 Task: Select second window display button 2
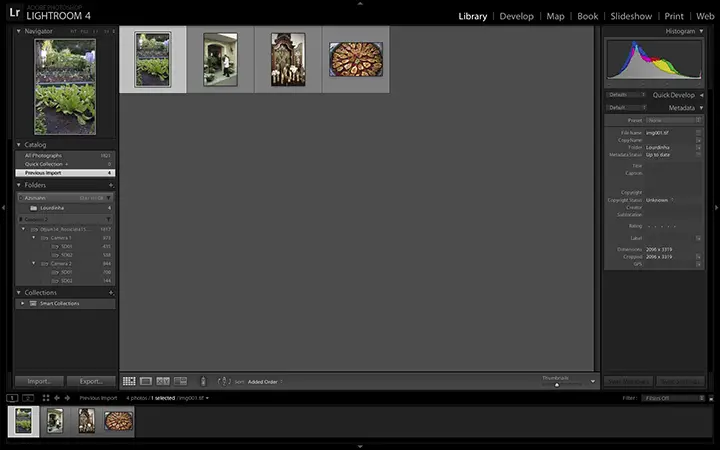click(28, 398)
